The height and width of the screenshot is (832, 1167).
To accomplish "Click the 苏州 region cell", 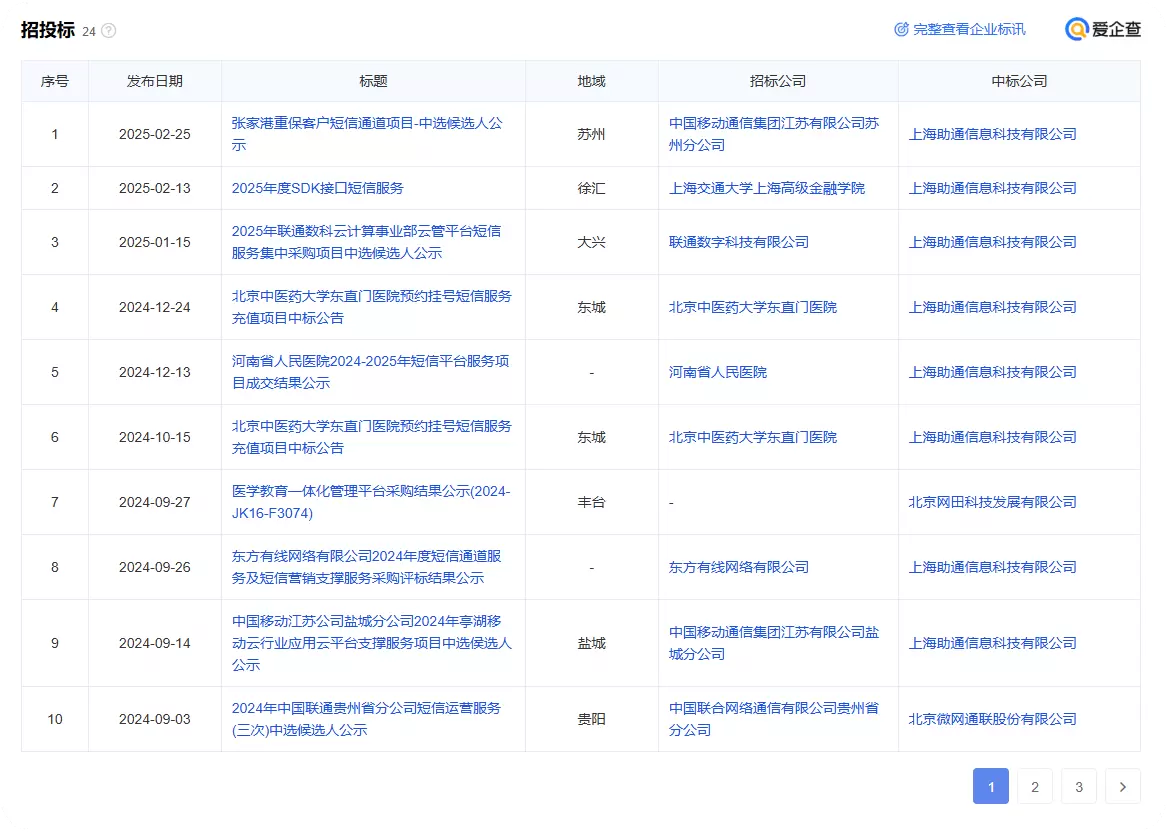I will point(592,134).
